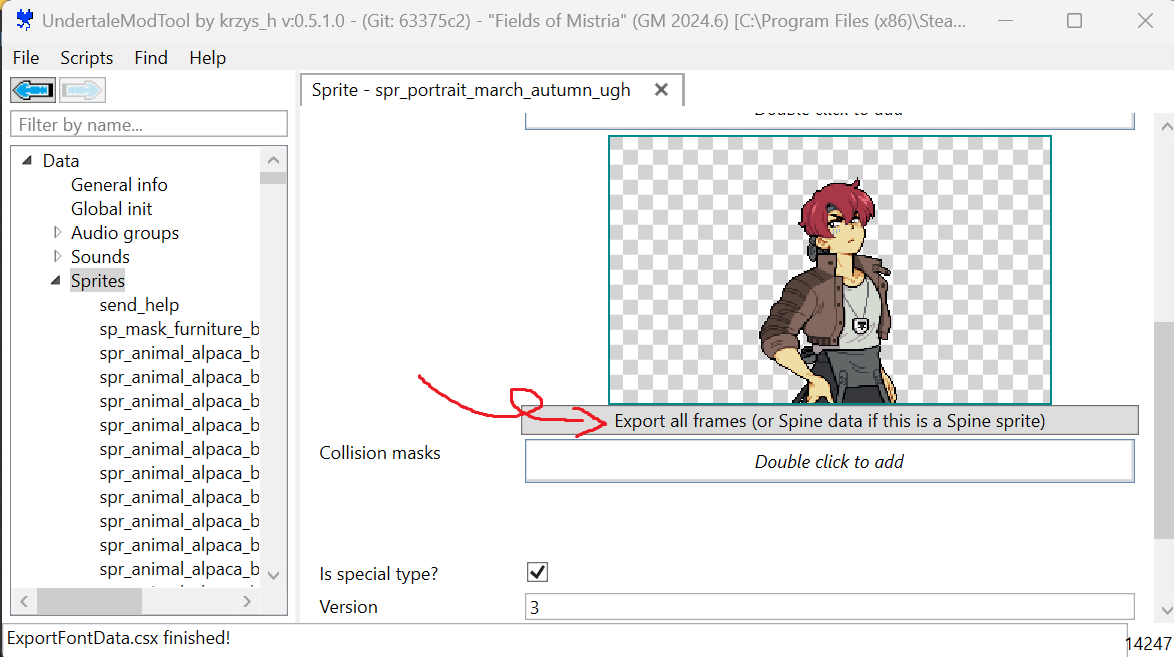
Task: Select Global init in the tree
Action: point(112,208)
